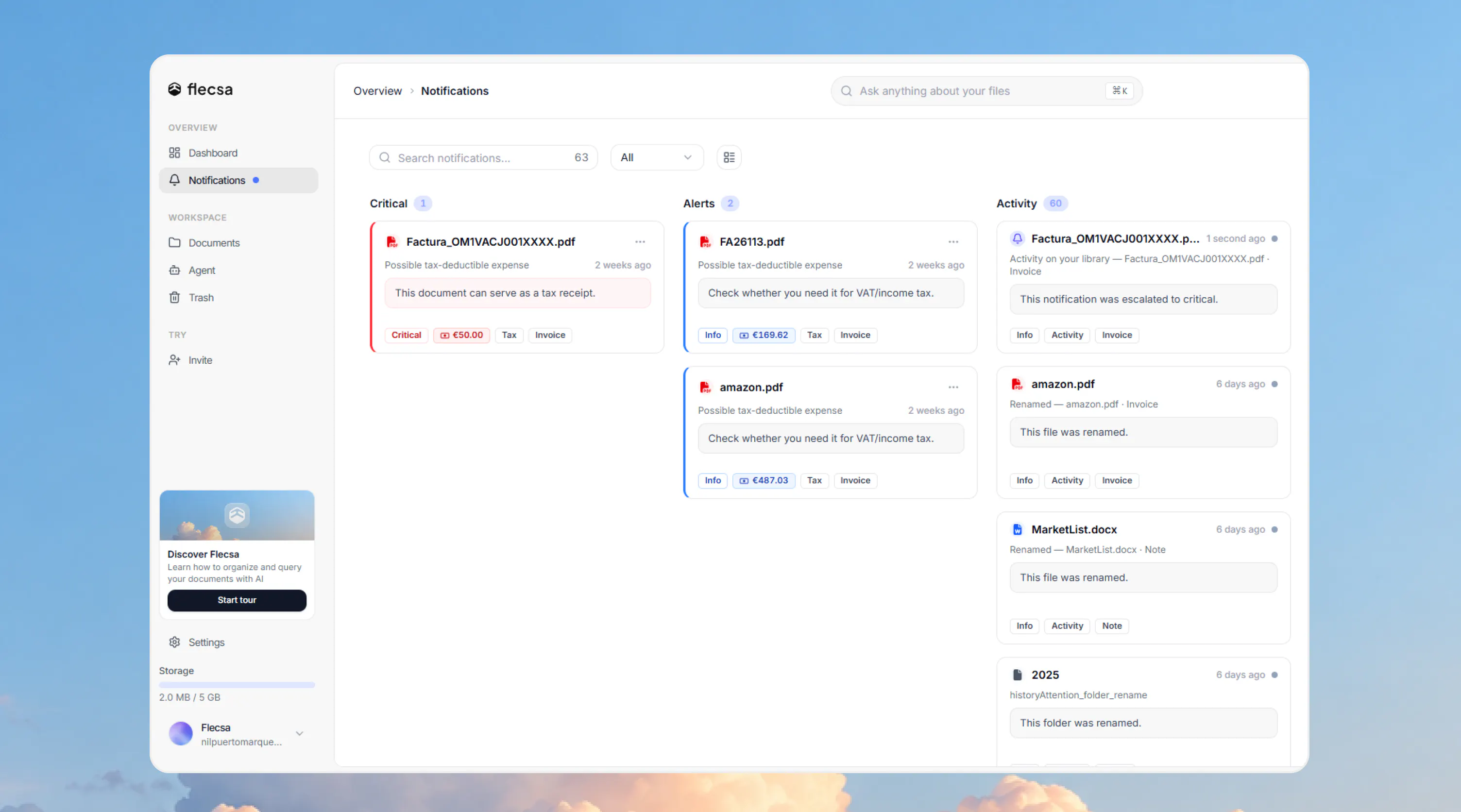Toggle the unread dot on the amazon.pdf activity
This screenshot has height=812, width=1461.
(1274, 384)
